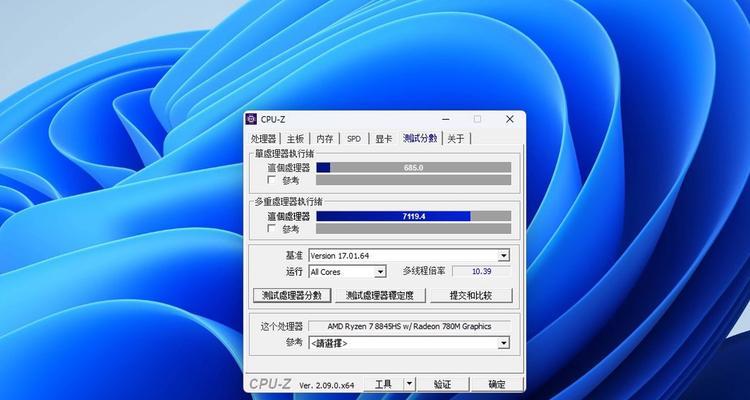The image size is (750, 400).
Task: Open the 关于 tab
Action: pyautogui.click(x=456, y=139)
